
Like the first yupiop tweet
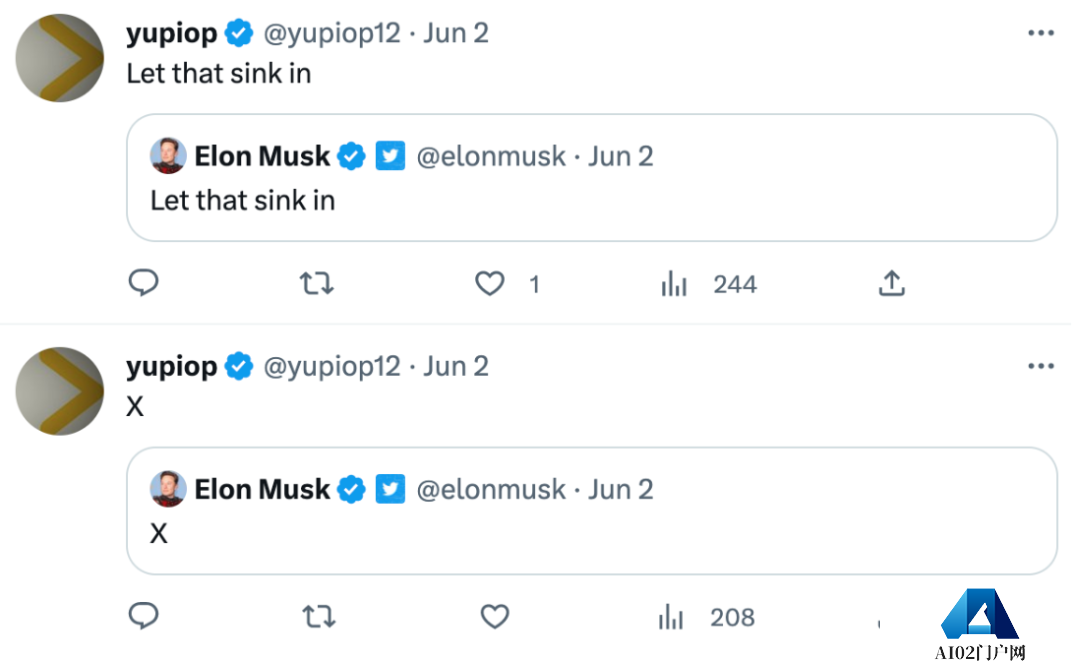coord(489,284)
